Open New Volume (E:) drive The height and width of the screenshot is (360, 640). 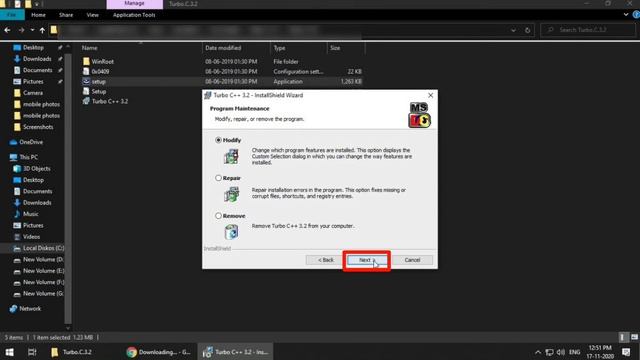43,271
